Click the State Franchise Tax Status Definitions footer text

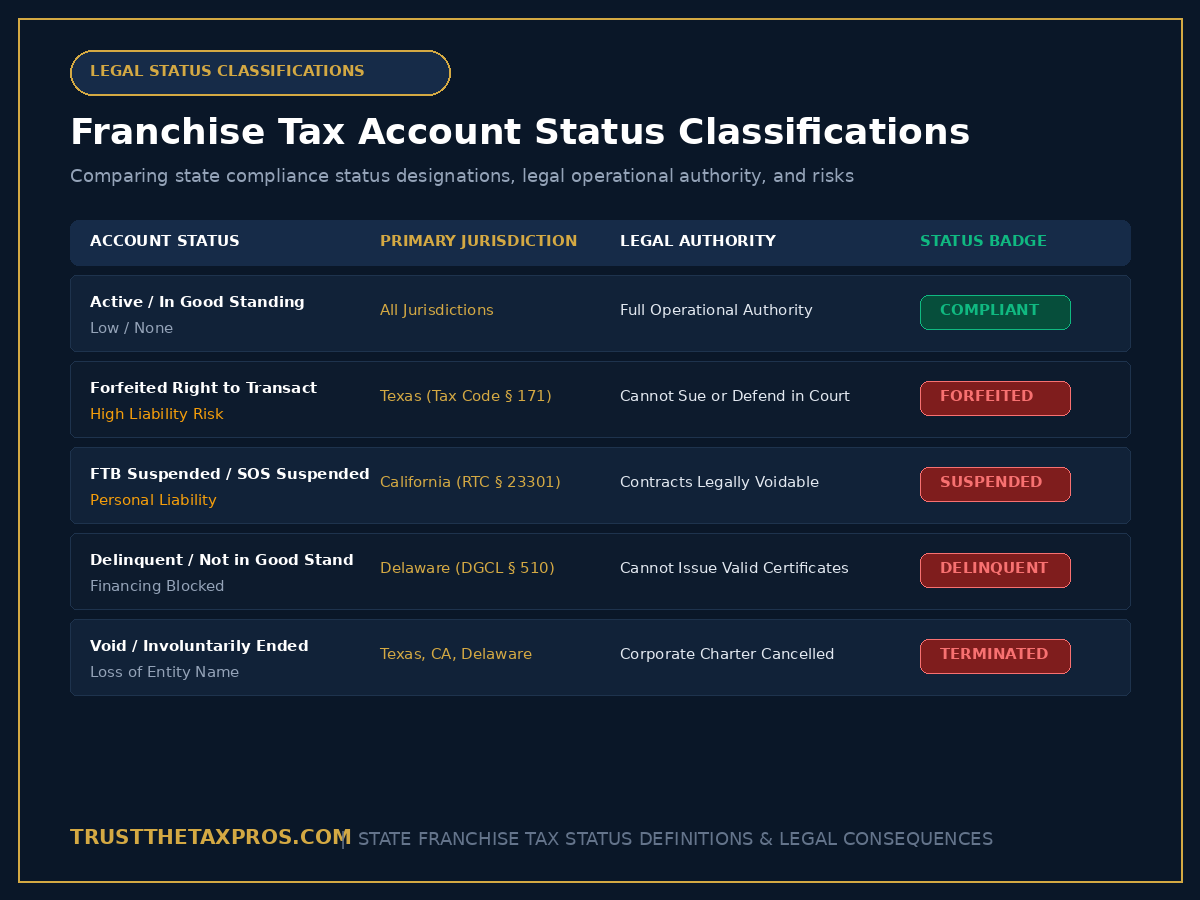click(x=675, y=839)
